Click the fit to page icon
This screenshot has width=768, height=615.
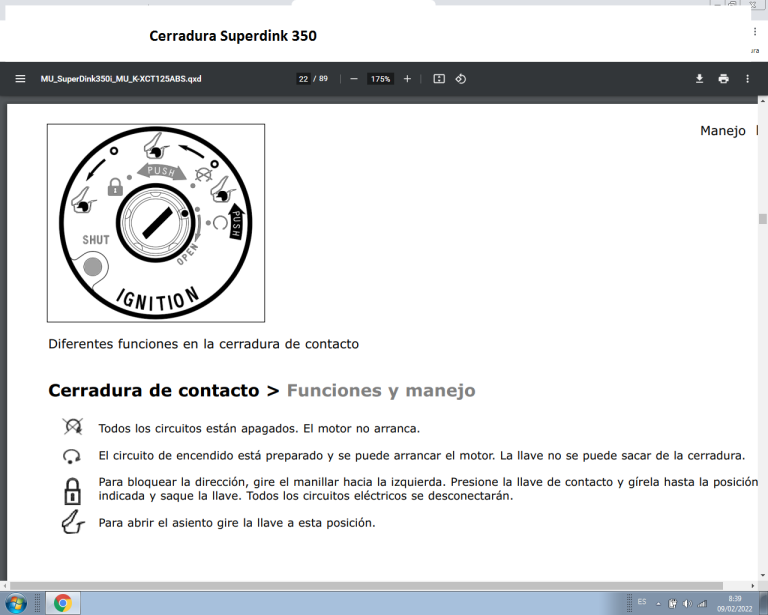pyautogui.click(x=439, y=79)
